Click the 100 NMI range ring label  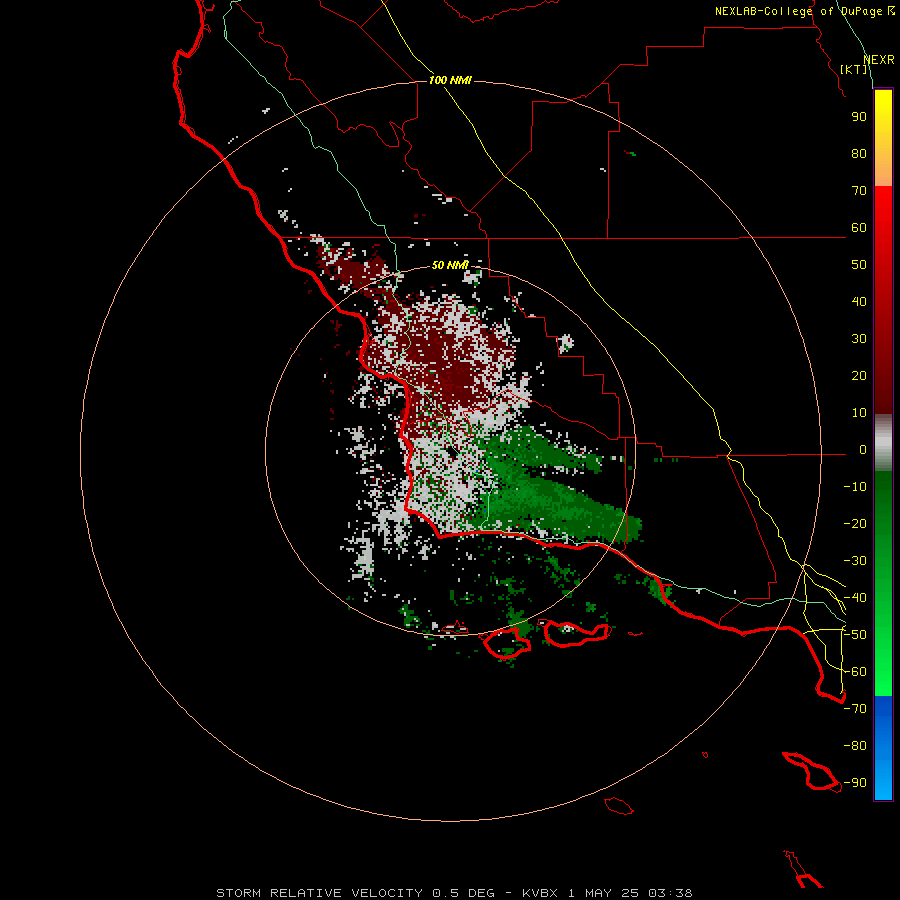click(x=450, y=80)
